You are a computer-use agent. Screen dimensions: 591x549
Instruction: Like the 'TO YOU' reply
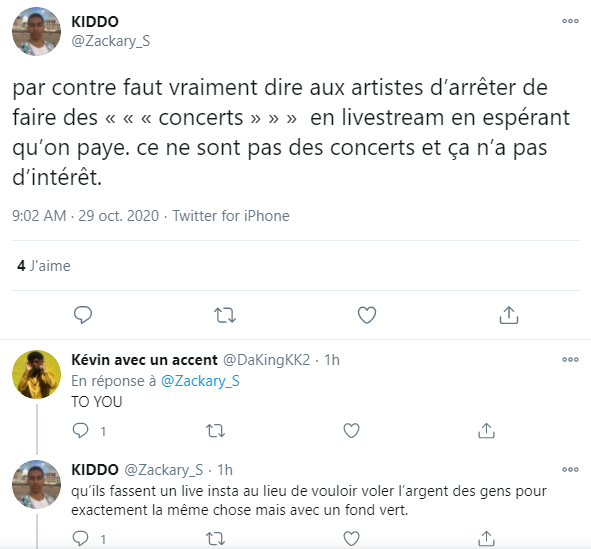351,431
